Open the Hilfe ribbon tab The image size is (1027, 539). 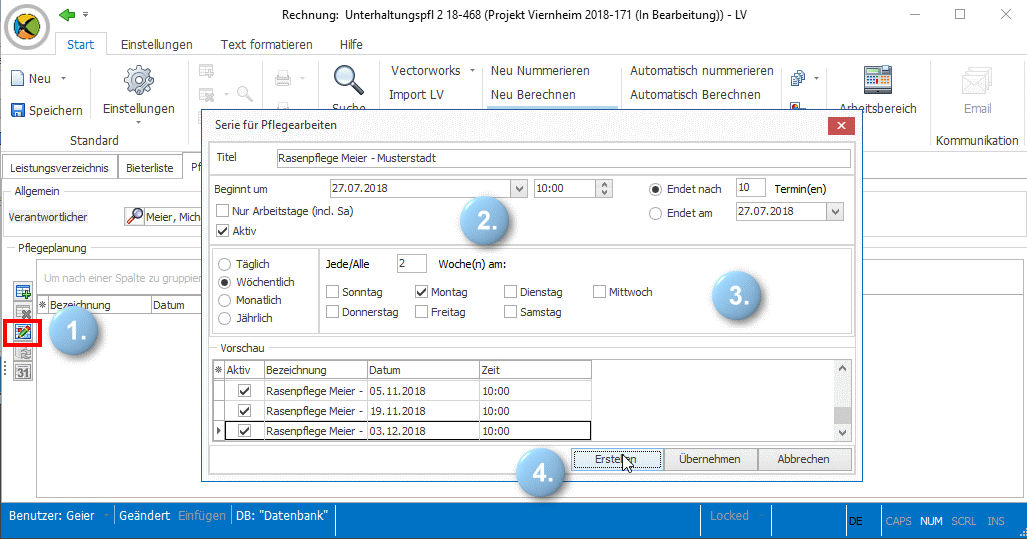pos(351,45)
